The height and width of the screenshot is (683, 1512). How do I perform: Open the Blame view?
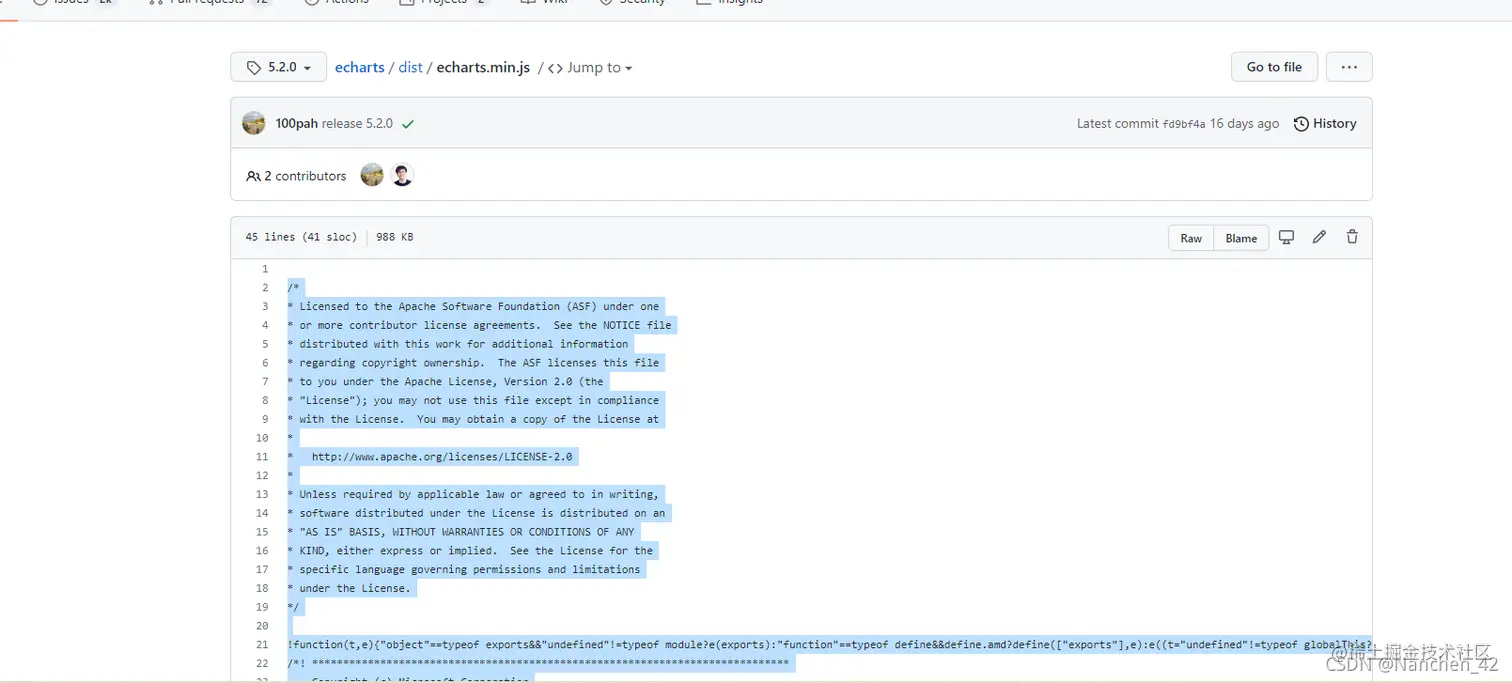click(x=1241, y=238)
